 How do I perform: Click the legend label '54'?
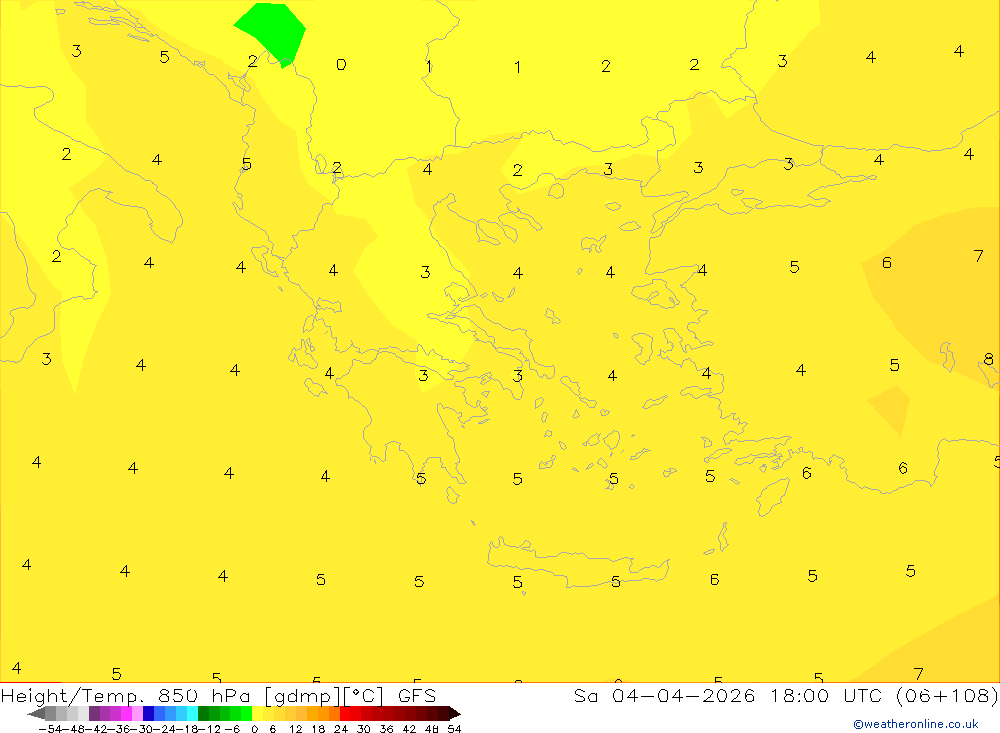coord(454,729)
